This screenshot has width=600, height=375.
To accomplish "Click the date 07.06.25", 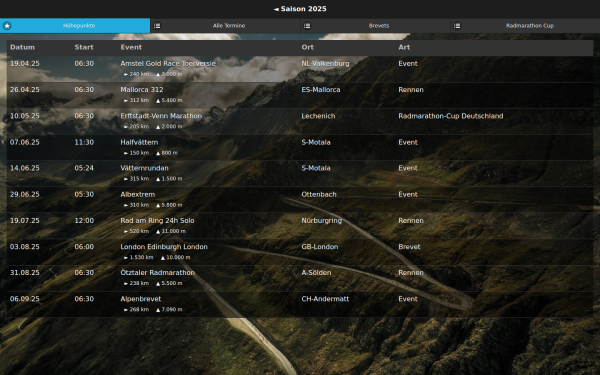I will tap(24, 142).
